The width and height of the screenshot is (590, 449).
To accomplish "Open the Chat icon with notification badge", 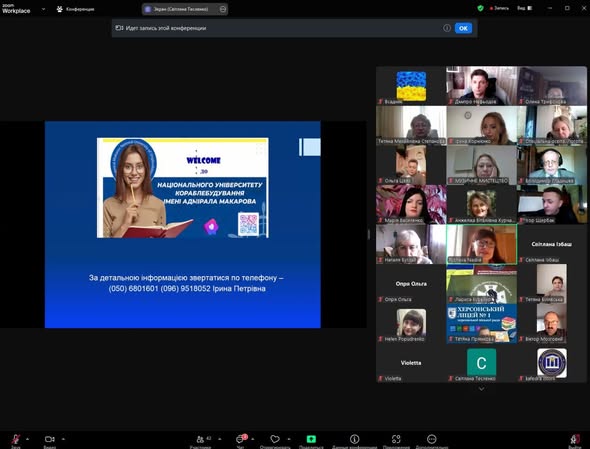I will pos(240,439).
